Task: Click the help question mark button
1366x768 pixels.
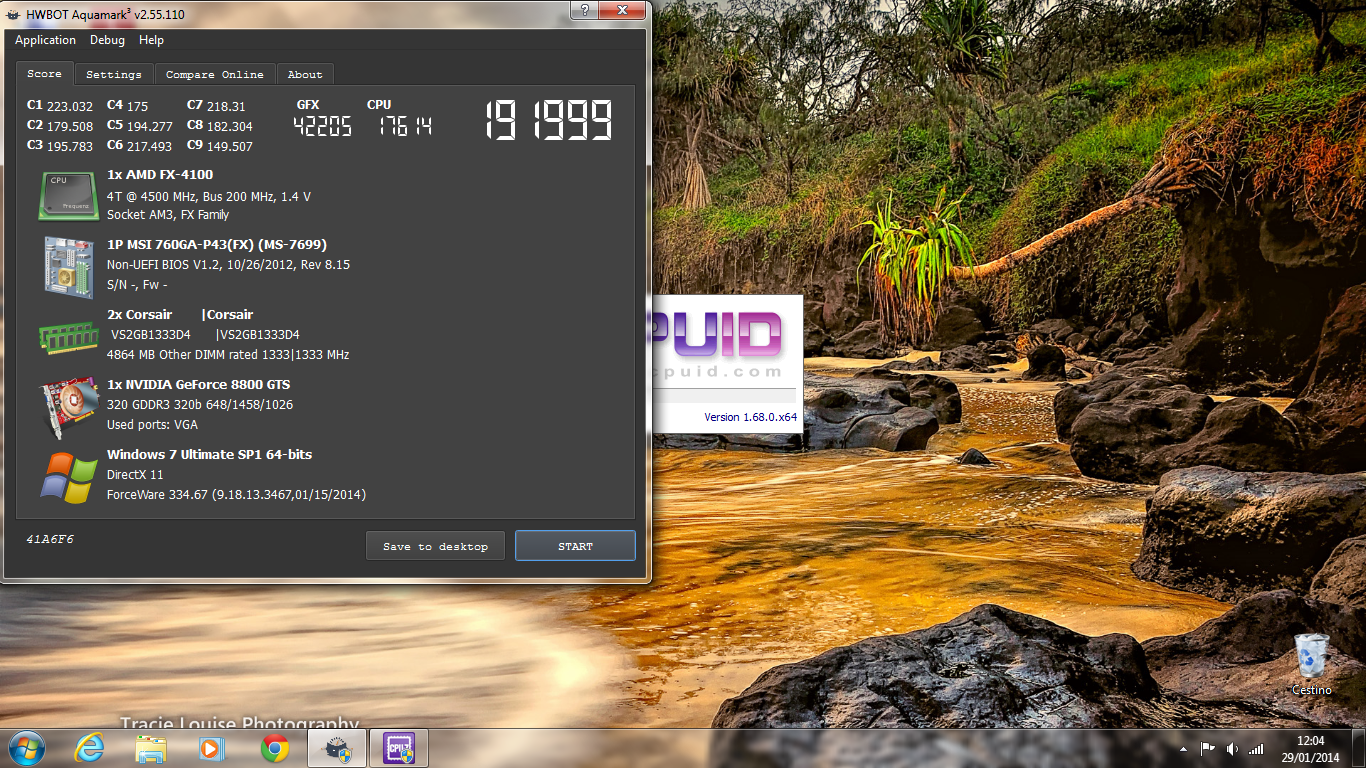Action: 584,10
